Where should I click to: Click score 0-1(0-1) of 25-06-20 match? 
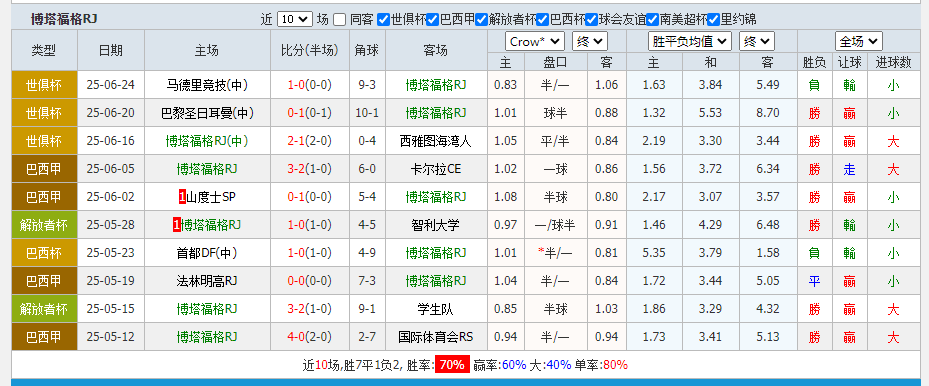tap(309, 112)
